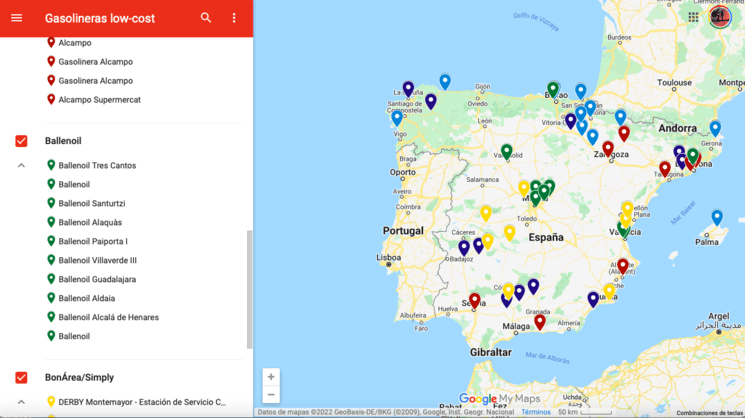The image size is (745, 418).
Task: Click the Gasolineras low-cost map title
Action: point(100,18)
